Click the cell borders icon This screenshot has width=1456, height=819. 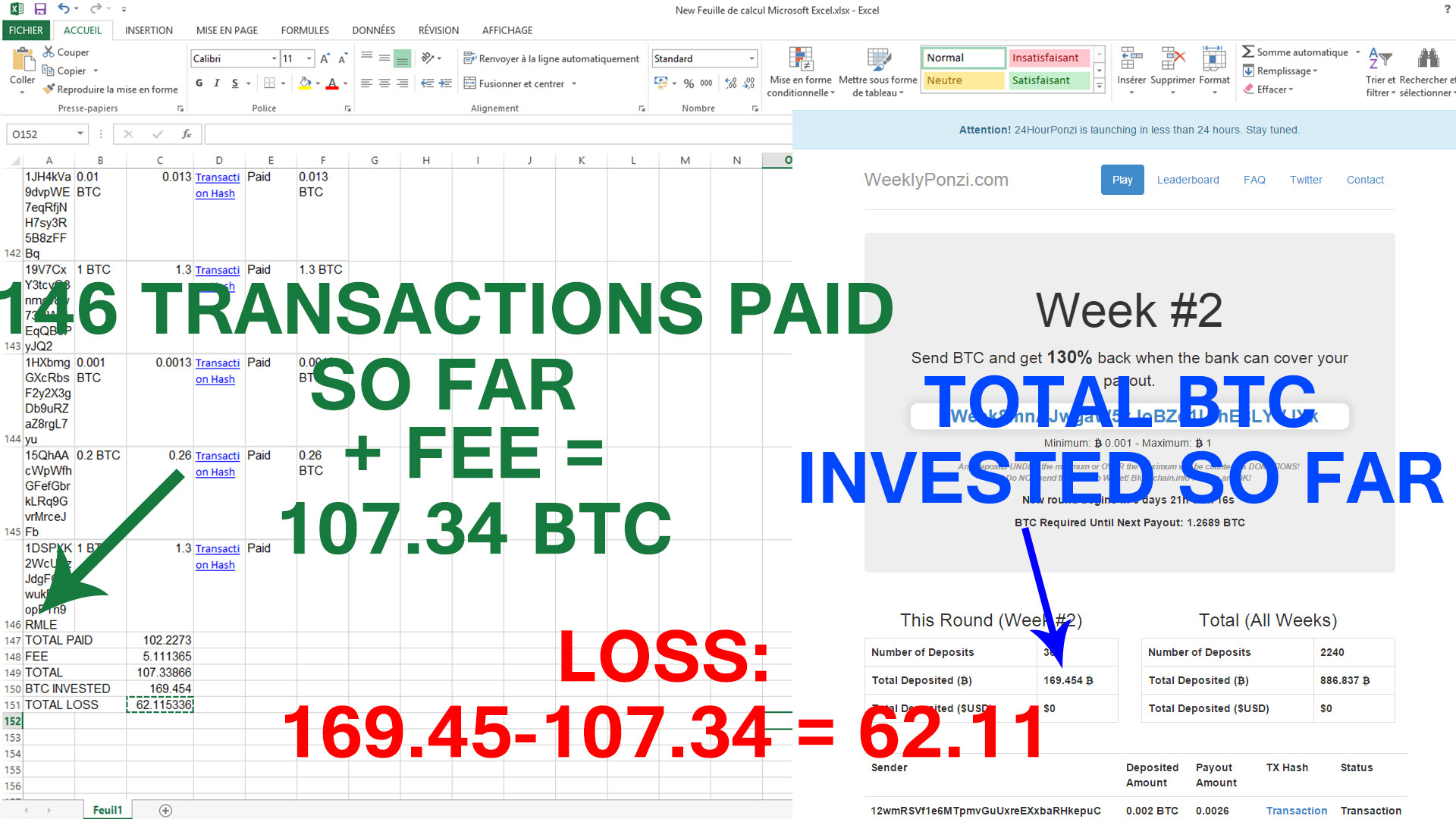269,83
